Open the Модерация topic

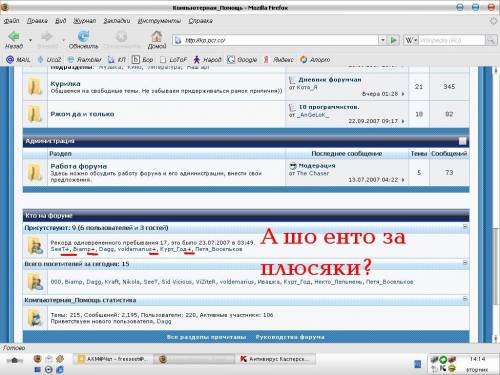point(317,166)
